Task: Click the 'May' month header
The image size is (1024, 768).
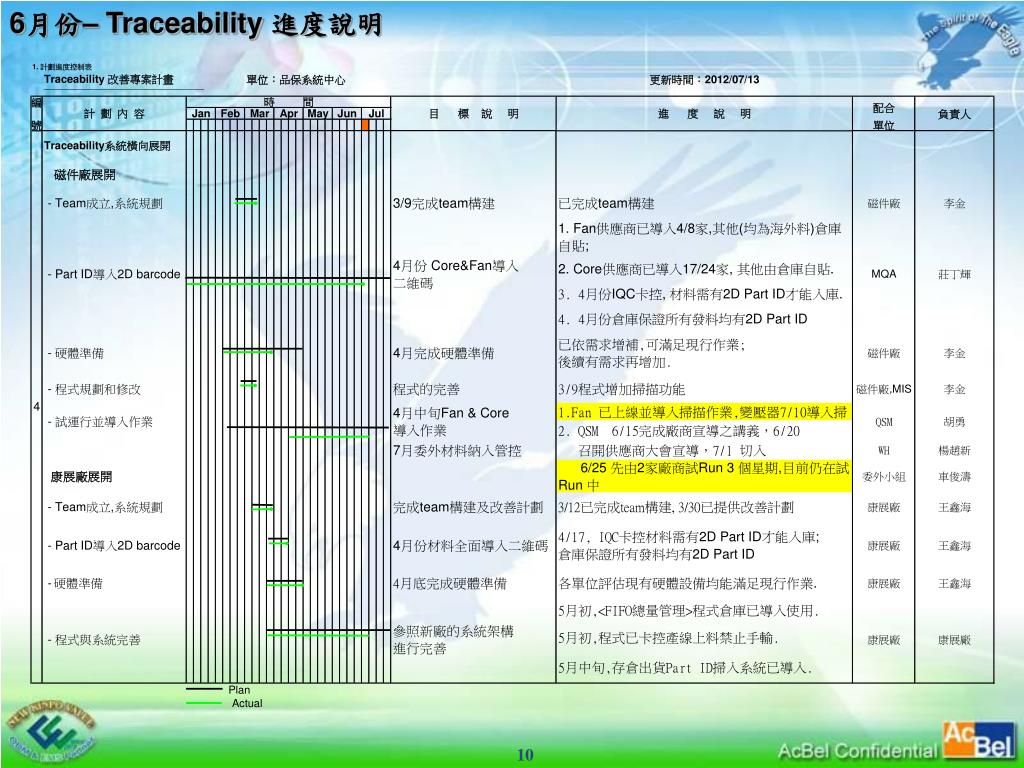Action: (x=317, y=114)
